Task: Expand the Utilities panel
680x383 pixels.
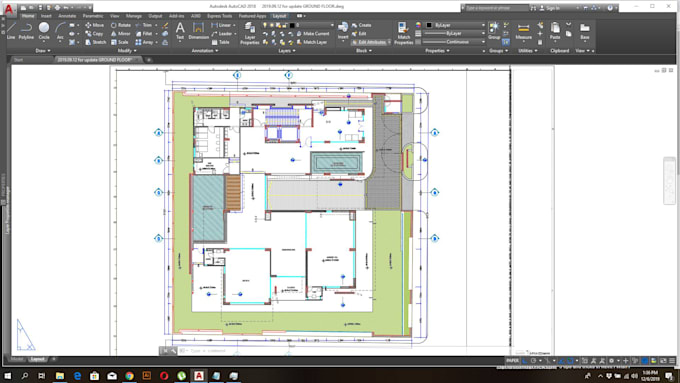Action: click(527, 51)
